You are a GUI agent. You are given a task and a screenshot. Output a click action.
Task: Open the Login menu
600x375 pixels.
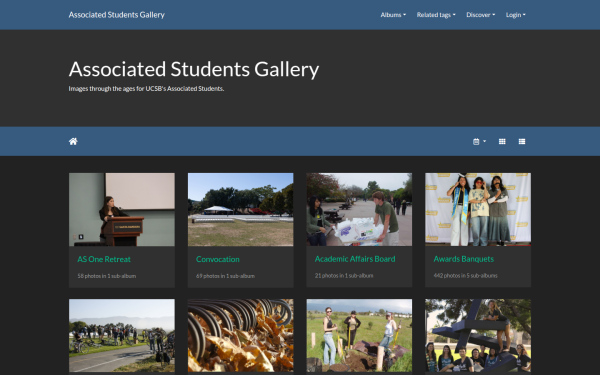tap(515, 15)
